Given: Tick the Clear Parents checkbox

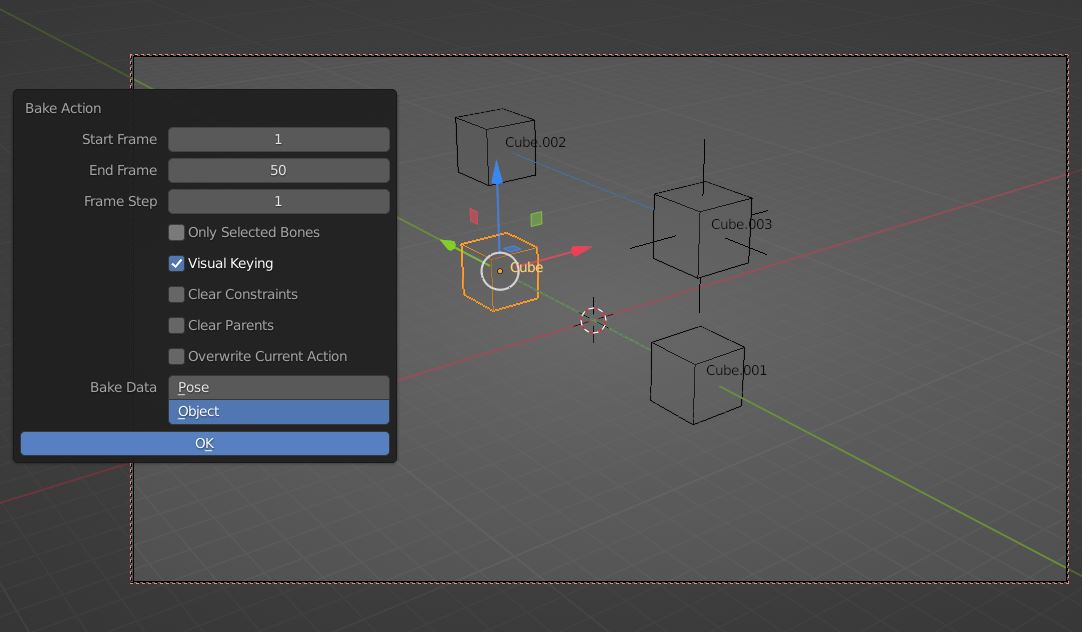Looking at the screenshot, I should coord(176,326).
